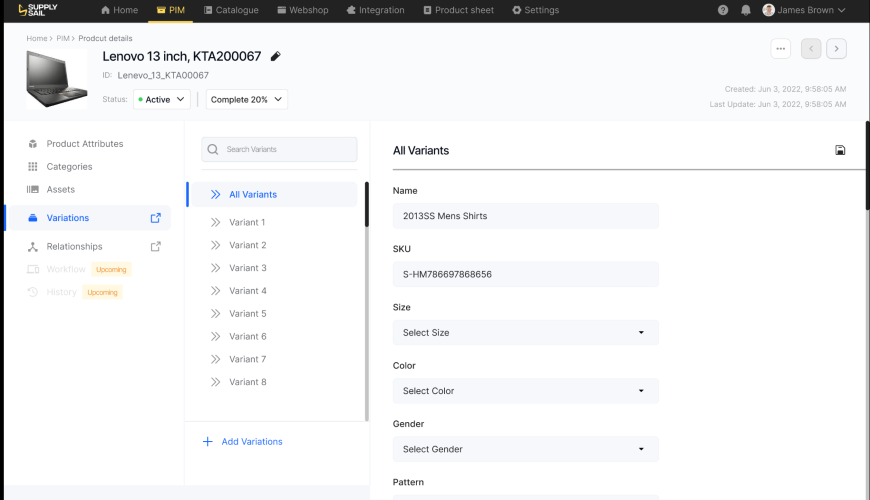Open the Product sheet top menu
Image resolution: width=870 pixels, height=500 pixels.
pos(458,10)
